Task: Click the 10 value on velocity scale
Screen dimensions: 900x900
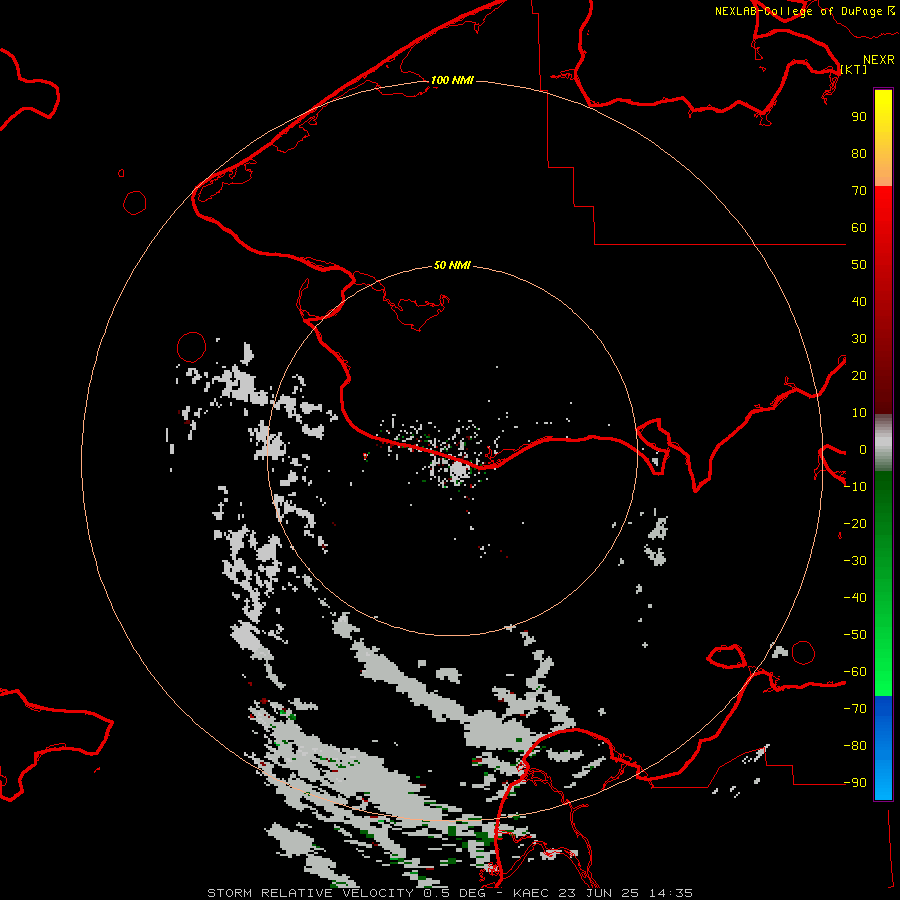Action: coord(859,413)
